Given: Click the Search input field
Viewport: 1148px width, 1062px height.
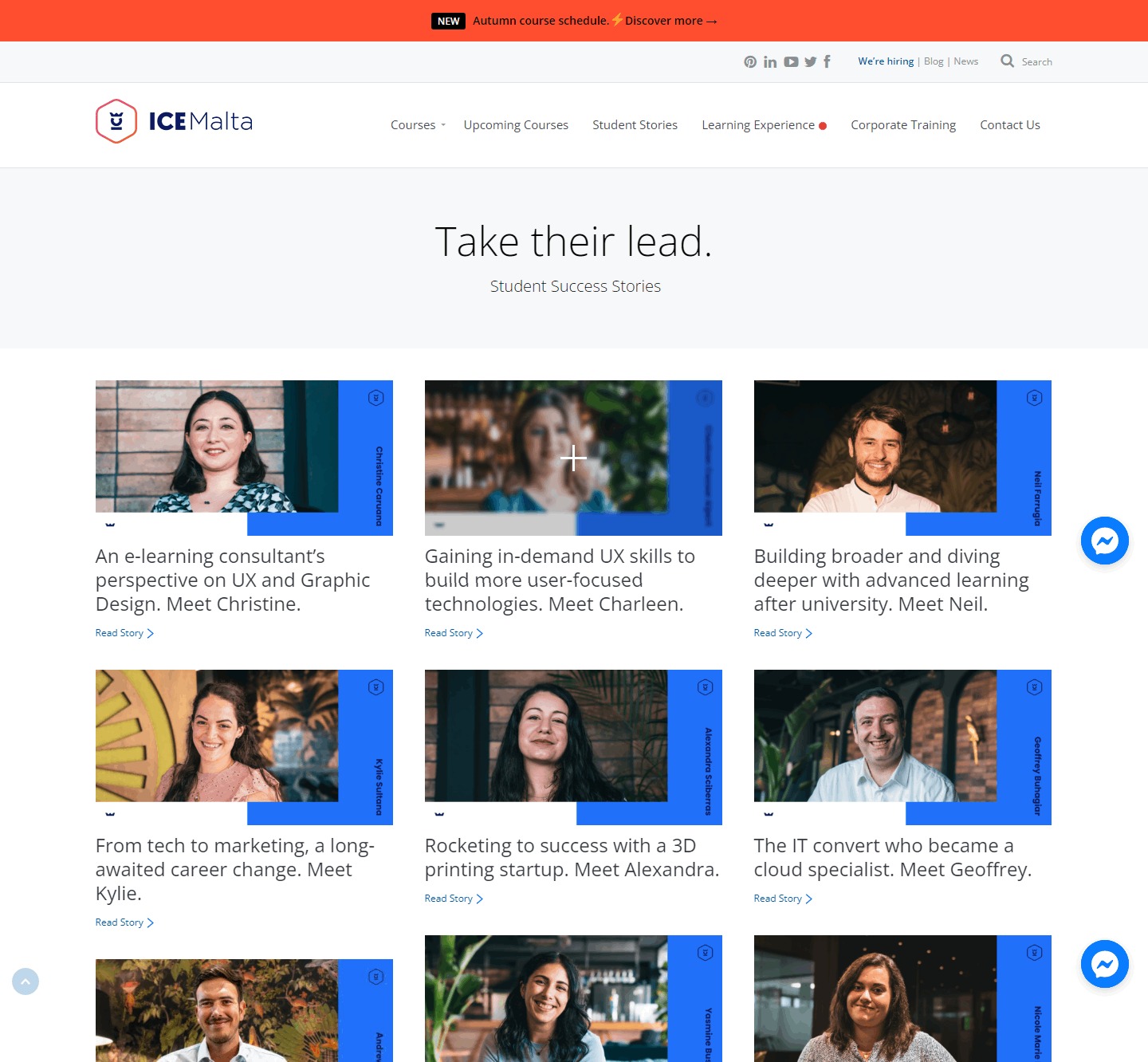Looking at the screenshot, I should (x=1036, y=62).
